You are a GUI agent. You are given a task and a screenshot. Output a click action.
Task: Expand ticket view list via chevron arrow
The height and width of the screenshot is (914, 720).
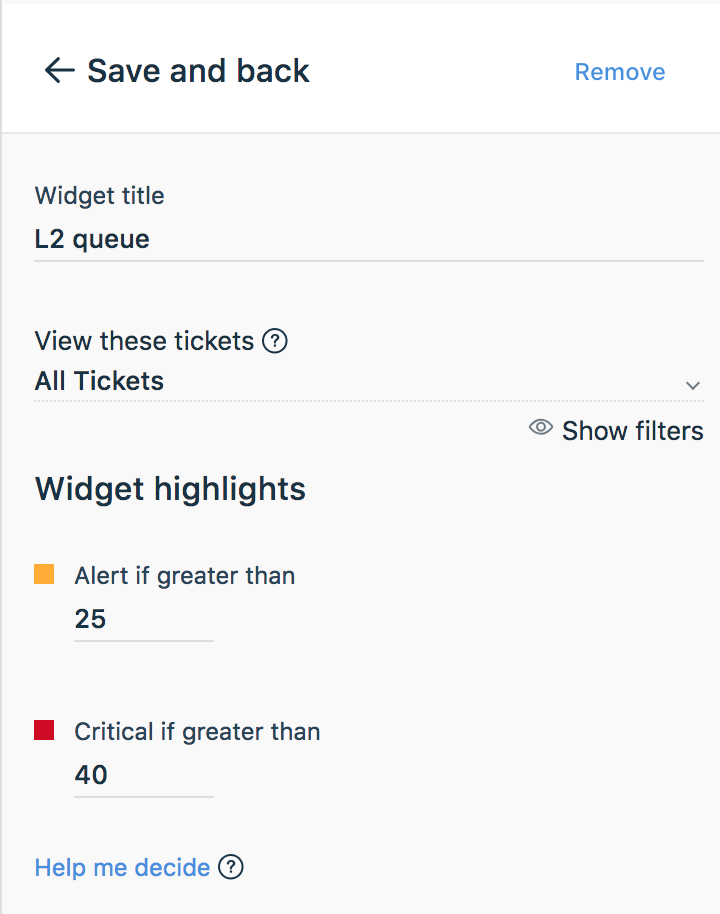(x=693, y=385)
